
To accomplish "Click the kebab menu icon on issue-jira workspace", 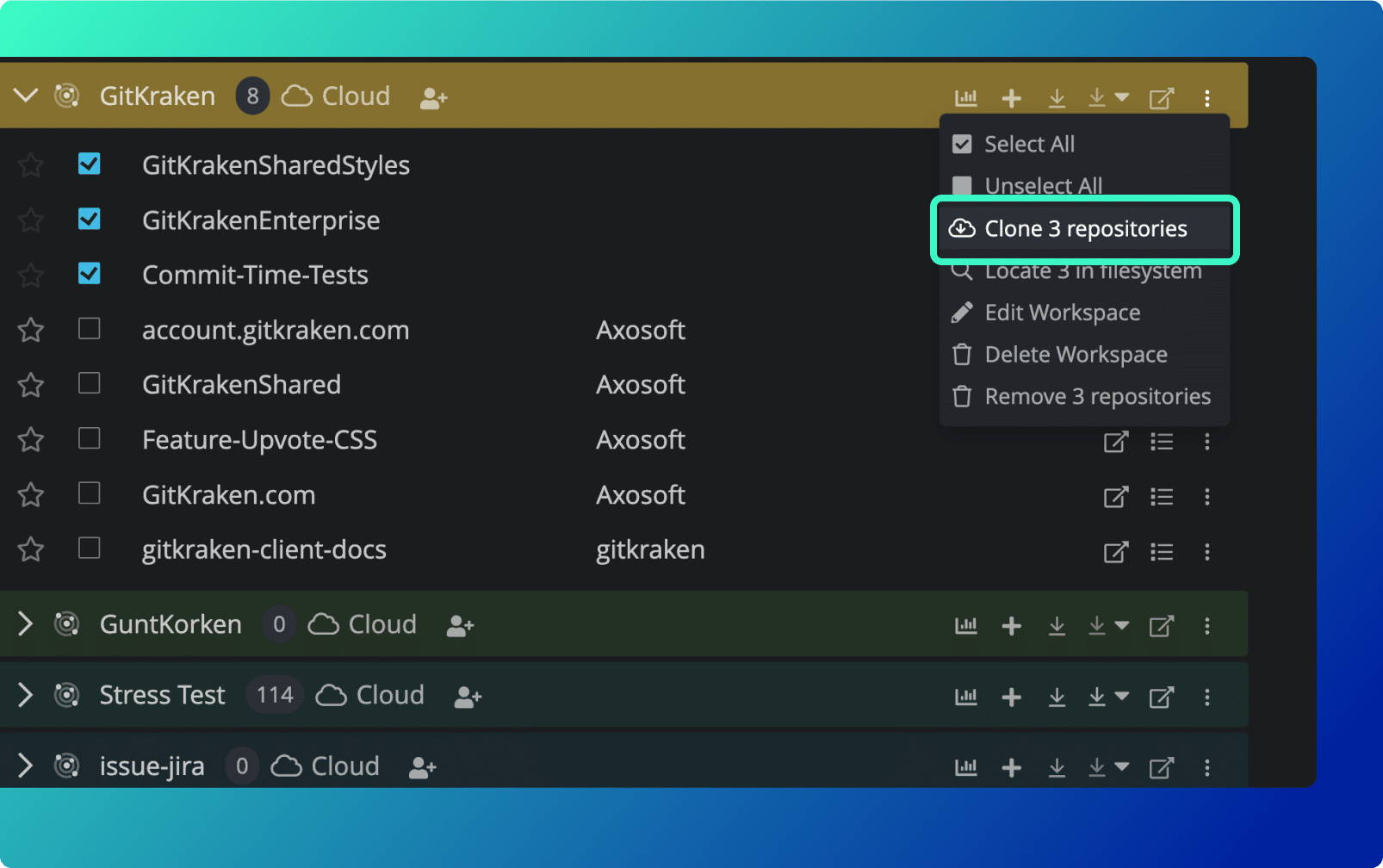I will click(1207, 766).
